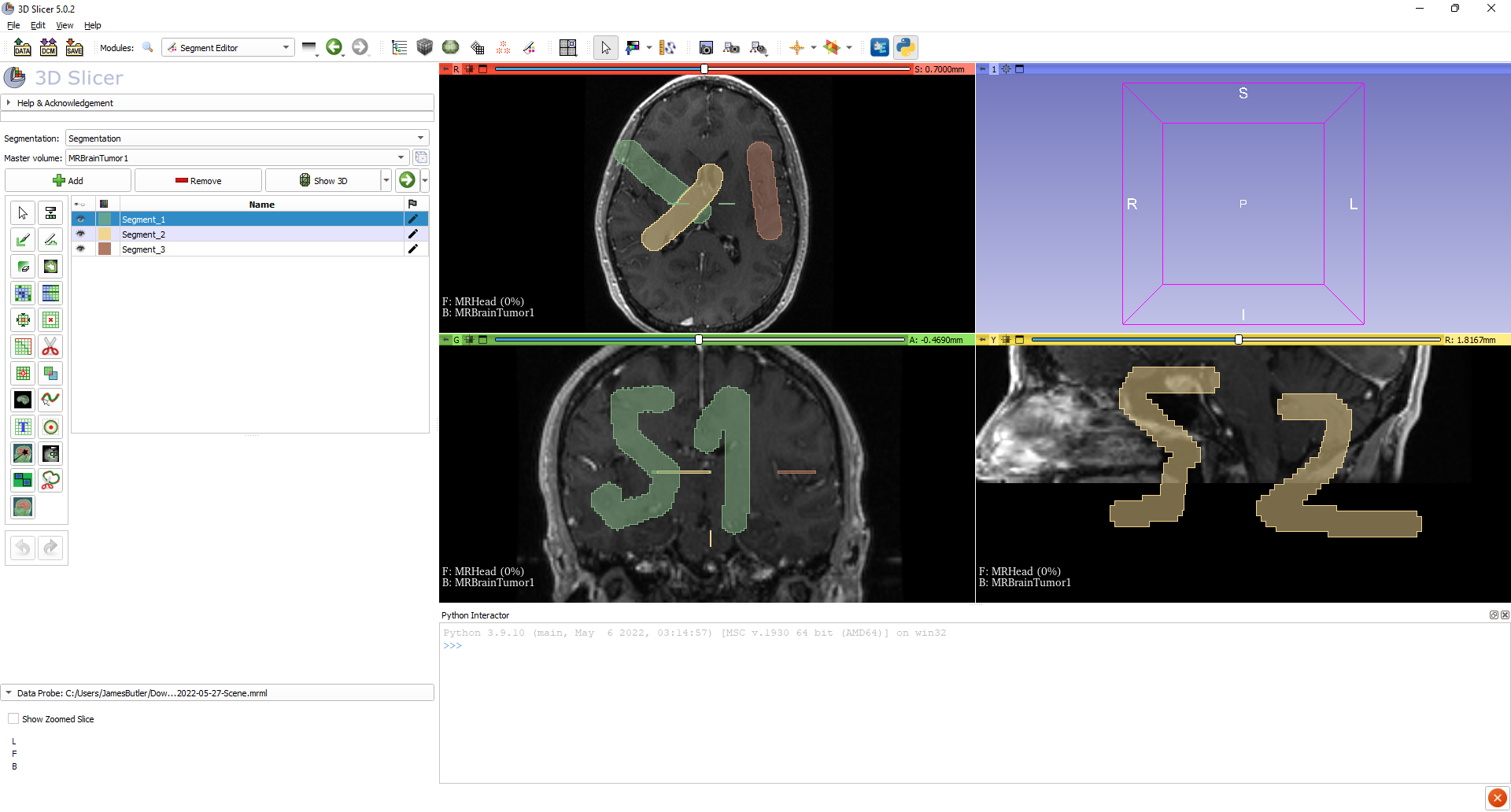Viewport: 1511px width, 812px height.
Task: Click the DCM DICOM load icon
Action: pyautogui.click(x=48, y=48)
